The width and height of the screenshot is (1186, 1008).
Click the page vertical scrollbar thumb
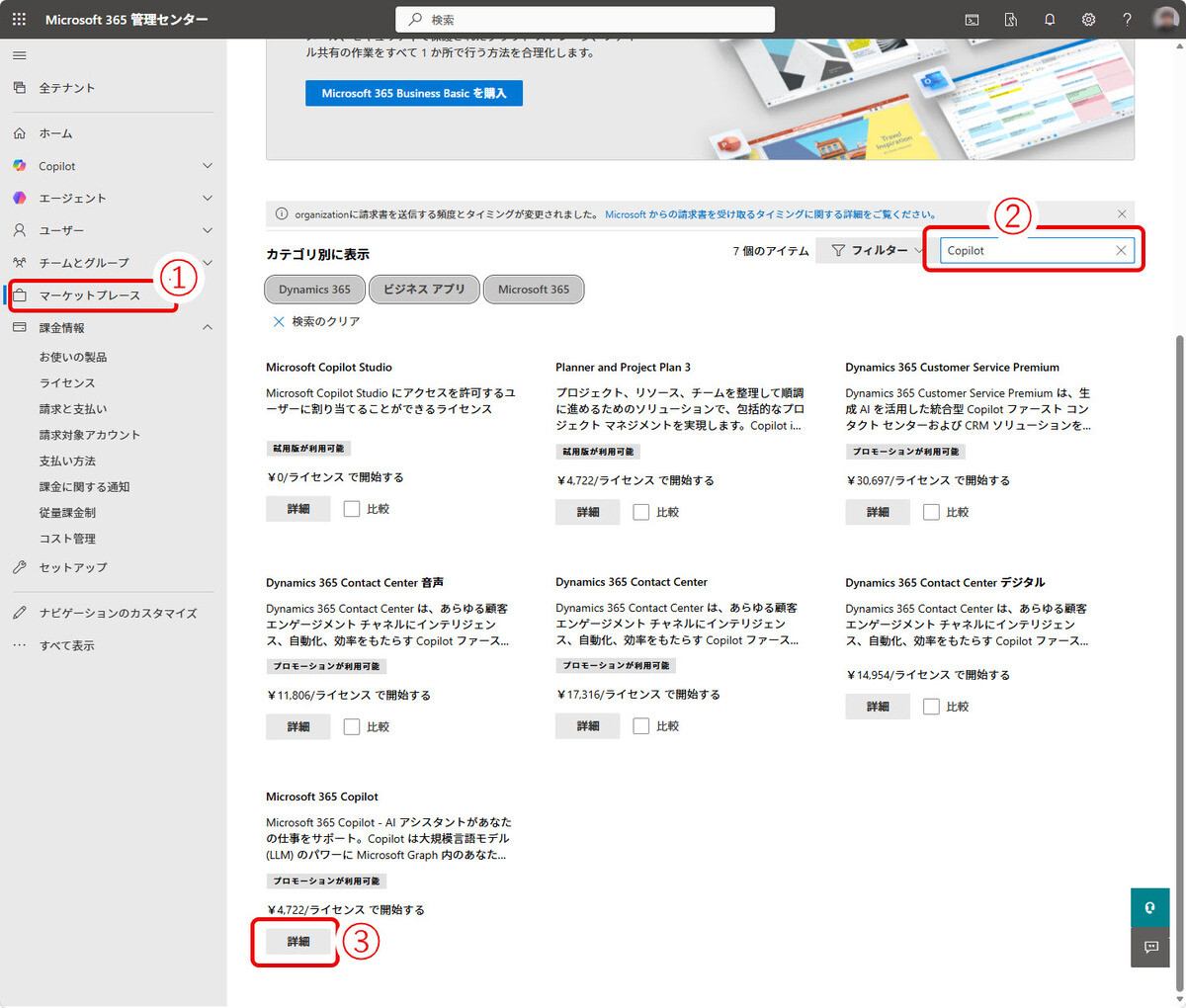pos(1179,662)
